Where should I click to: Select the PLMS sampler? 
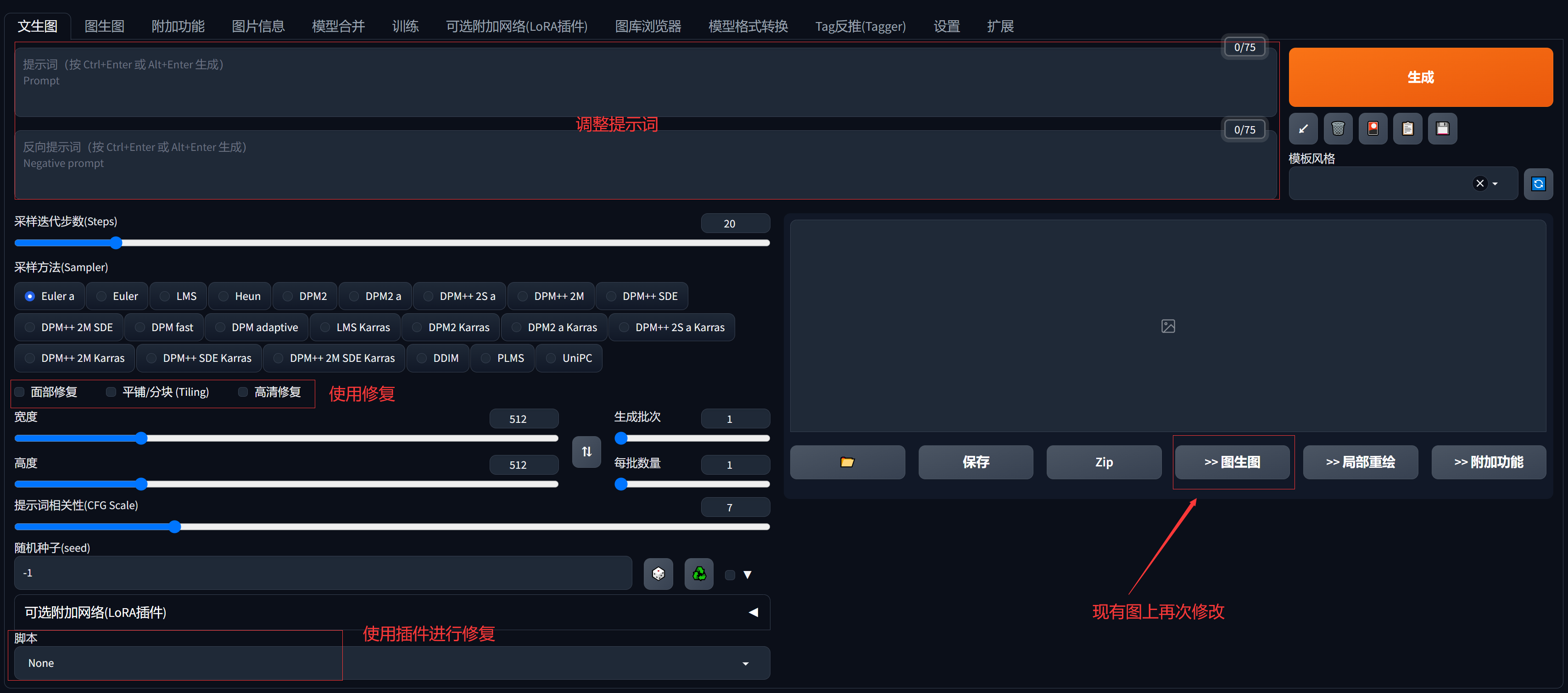(x=502, y=358)
